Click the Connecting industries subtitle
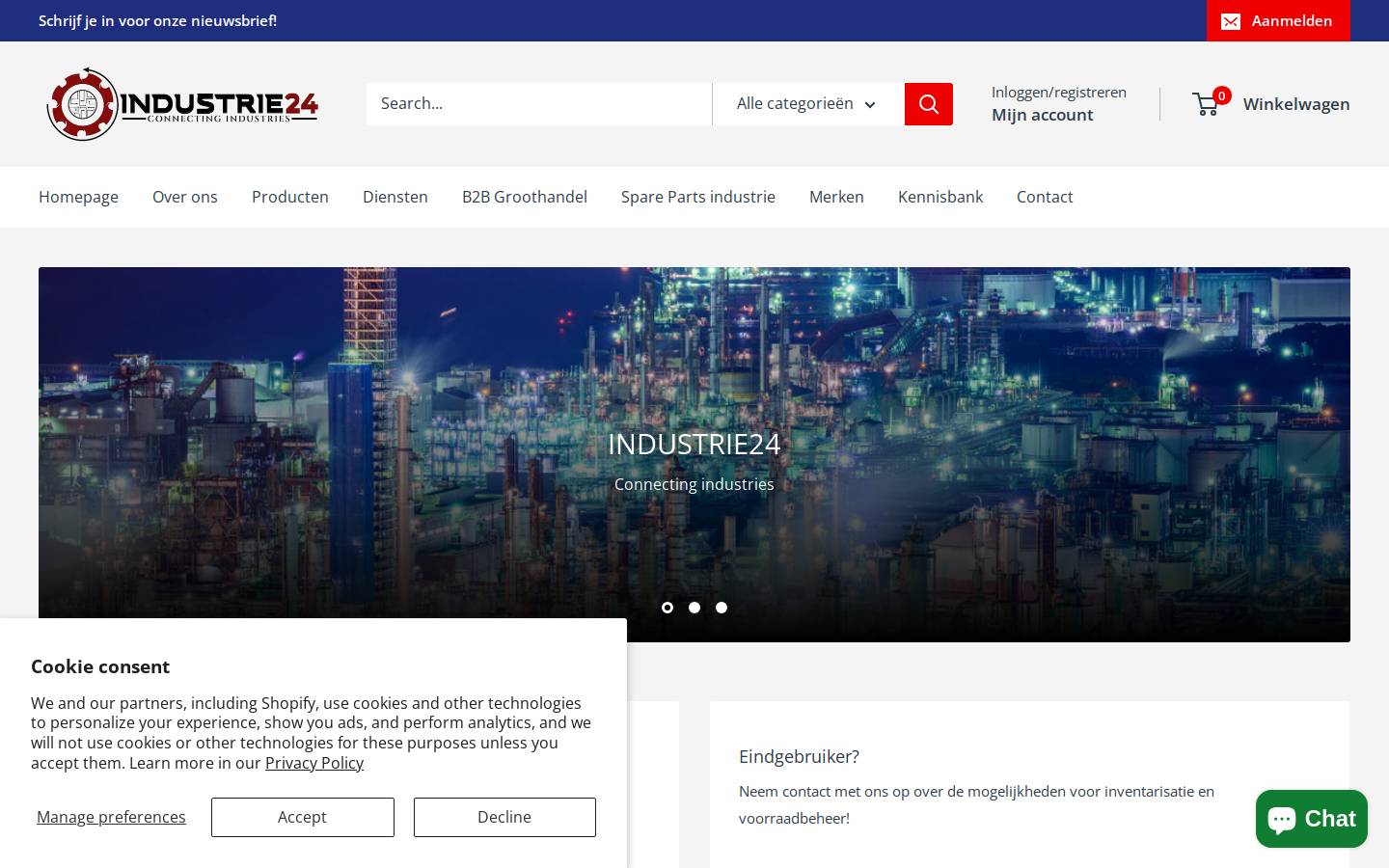 pyautogui.click(x=694, y=484)
